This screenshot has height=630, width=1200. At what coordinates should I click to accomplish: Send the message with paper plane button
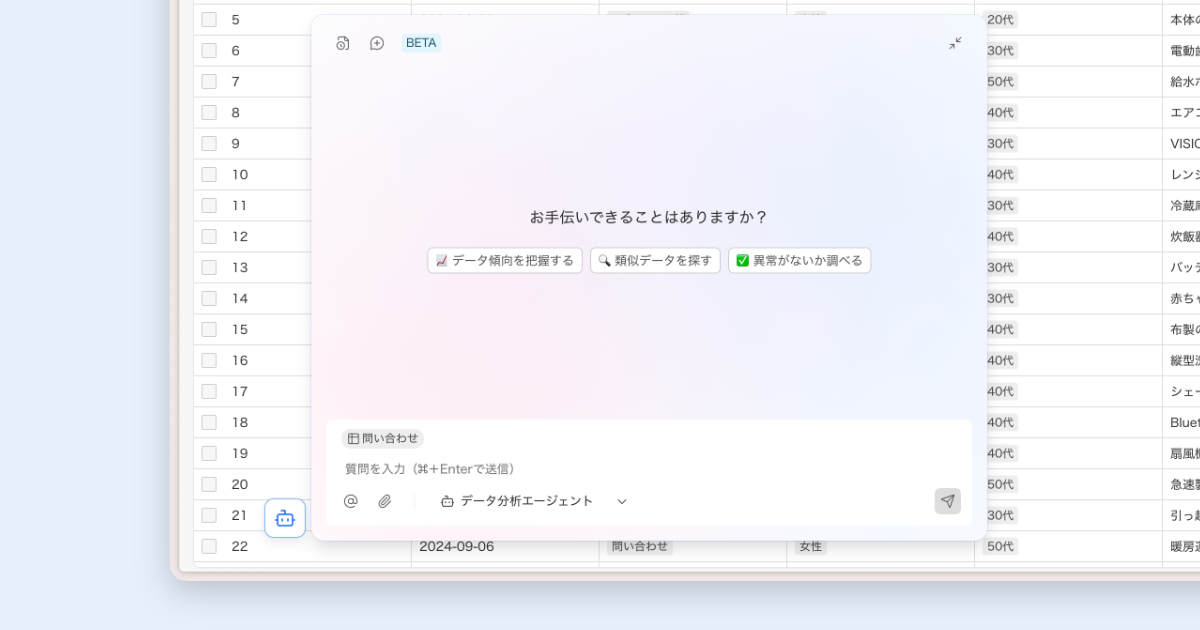pos(948,501)
